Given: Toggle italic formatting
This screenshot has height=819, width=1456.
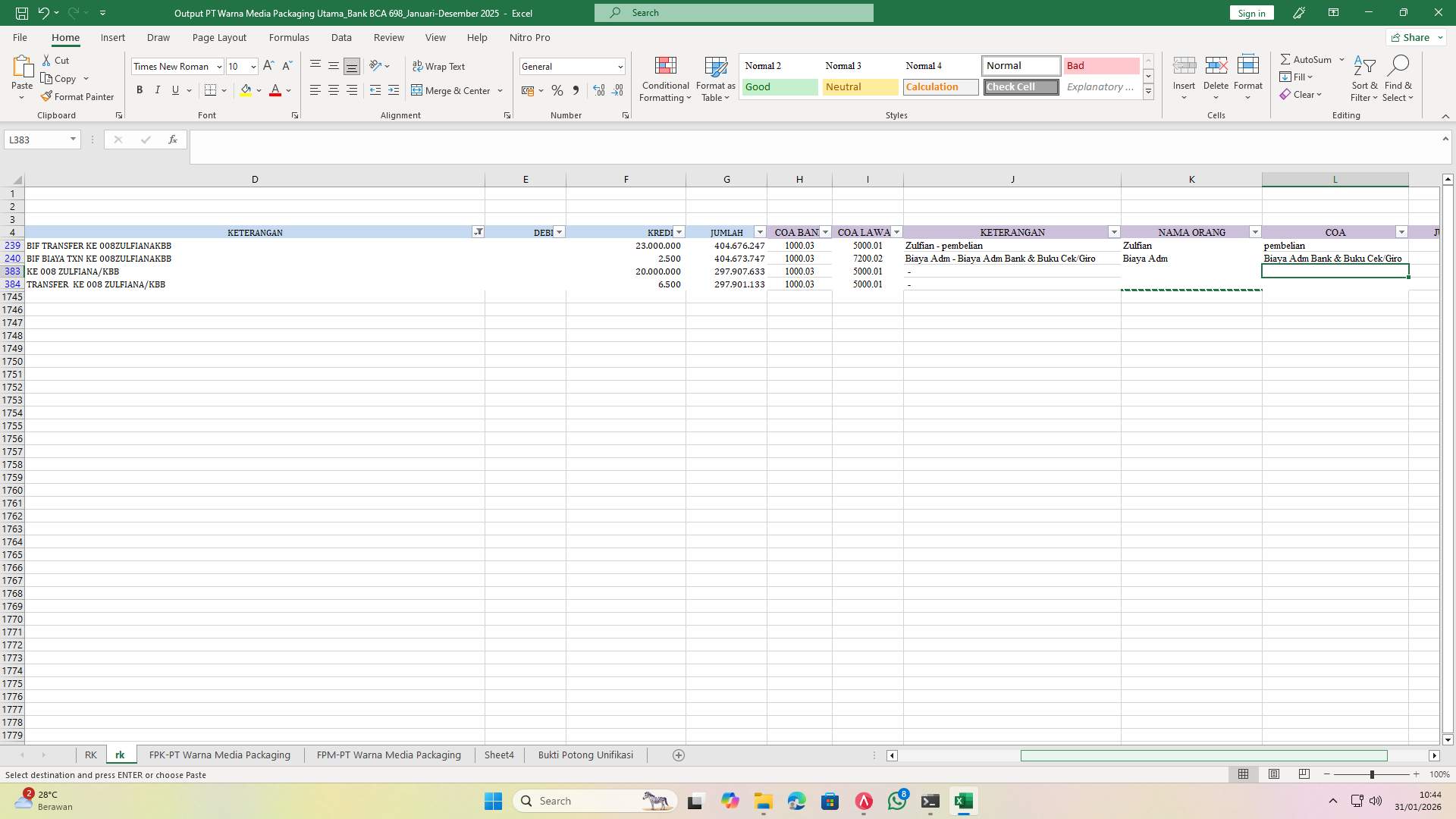Looking at the screenshot, I should [x=158, y=89].
